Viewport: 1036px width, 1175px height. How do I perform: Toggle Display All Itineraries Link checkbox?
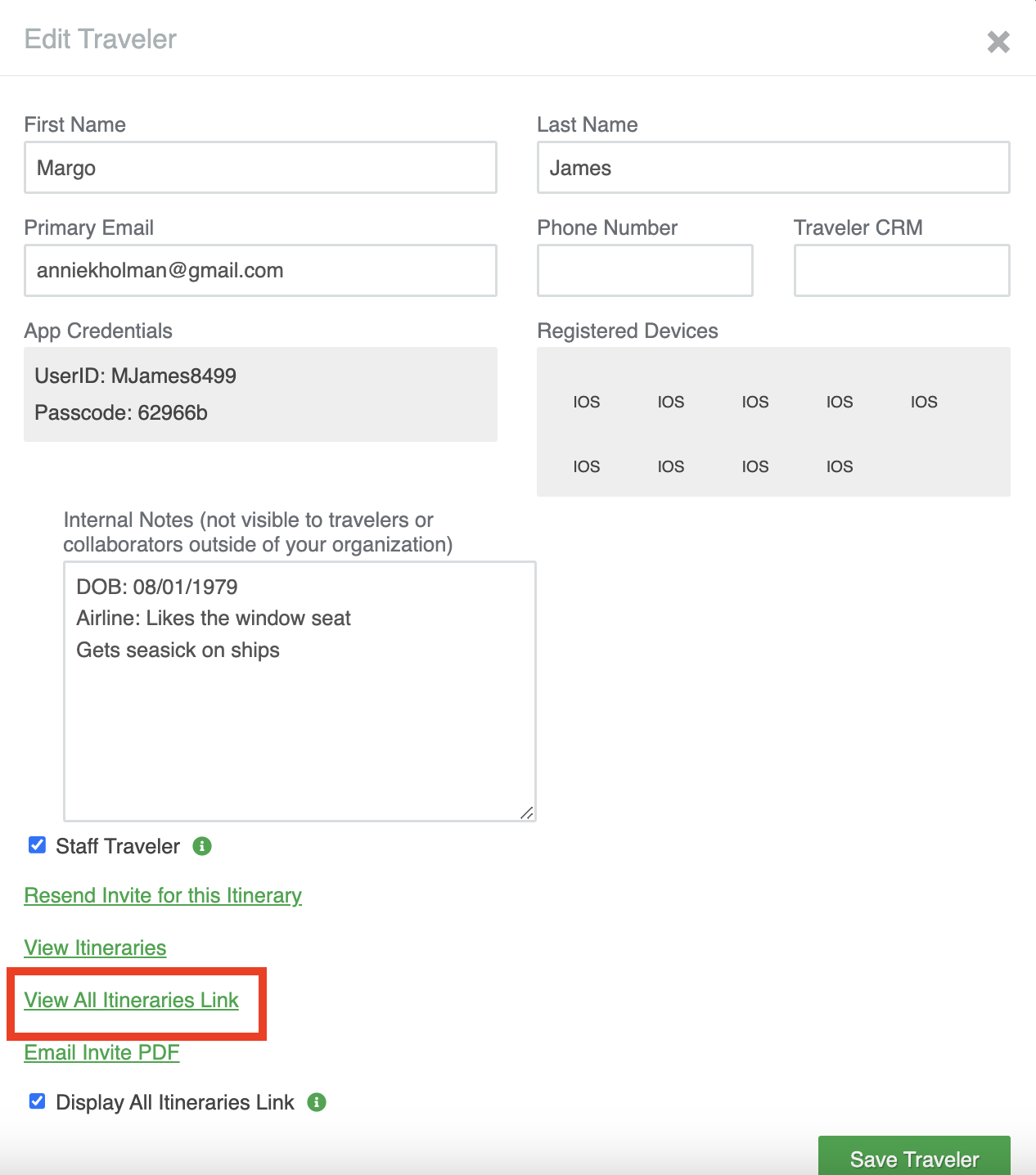tap(38, 1101)
